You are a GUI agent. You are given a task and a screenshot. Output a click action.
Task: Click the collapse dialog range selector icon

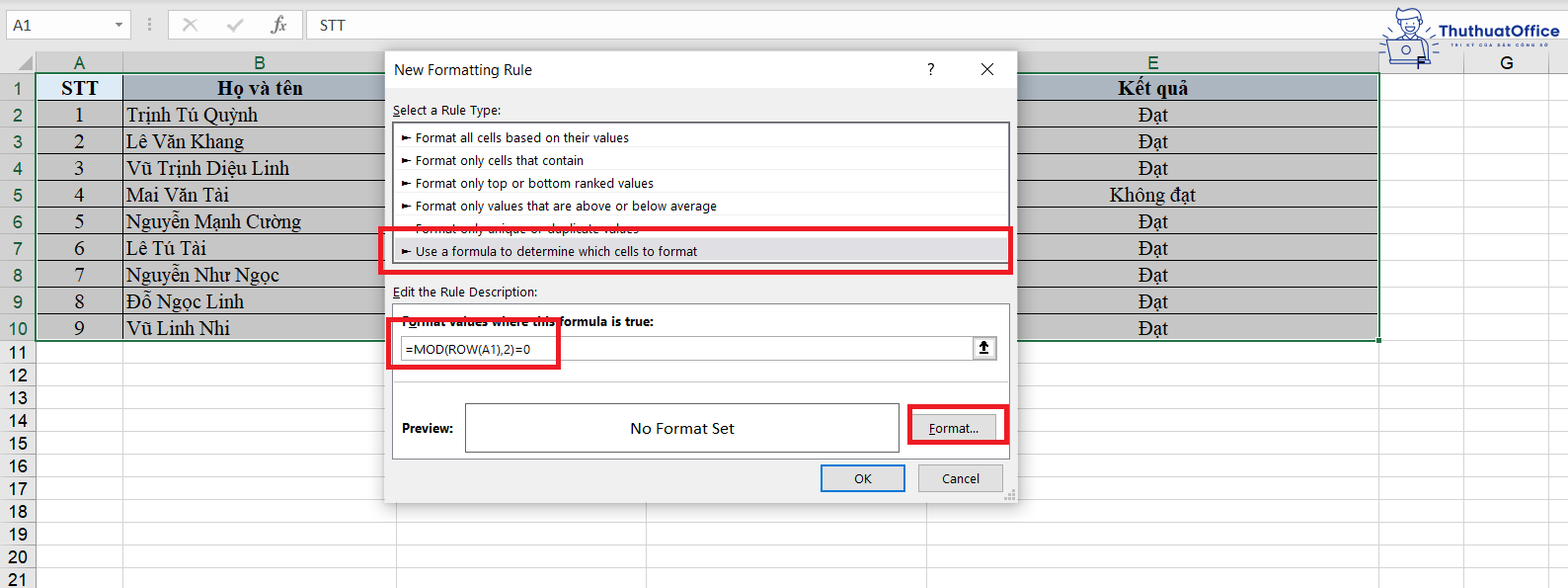(984, 348)
